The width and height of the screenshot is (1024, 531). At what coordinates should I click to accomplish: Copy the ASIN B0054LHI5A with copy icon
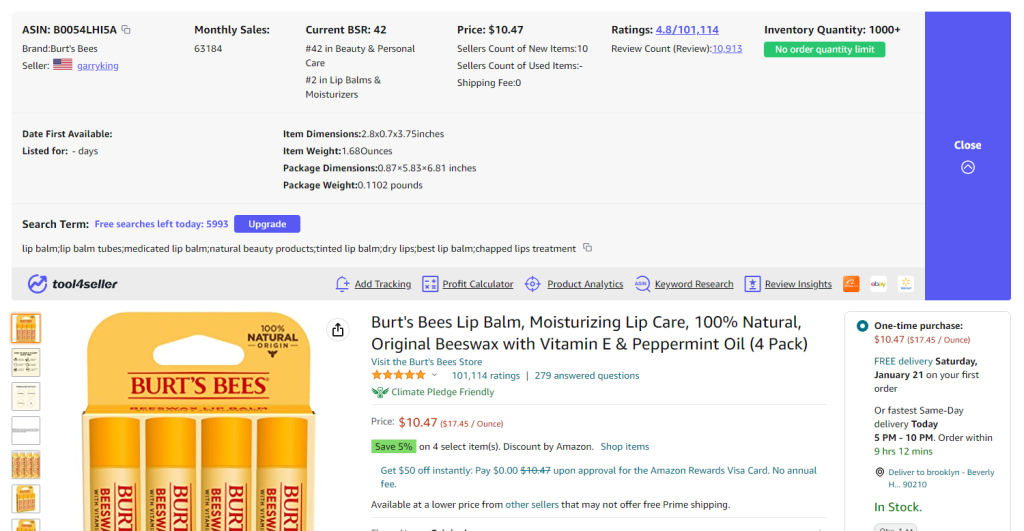point(126,29)
